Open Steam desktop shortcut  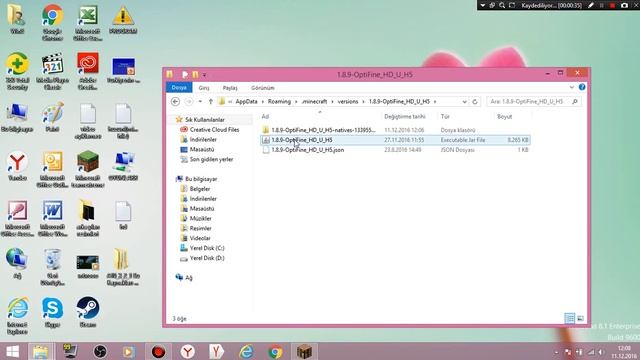tap(88, 312)
